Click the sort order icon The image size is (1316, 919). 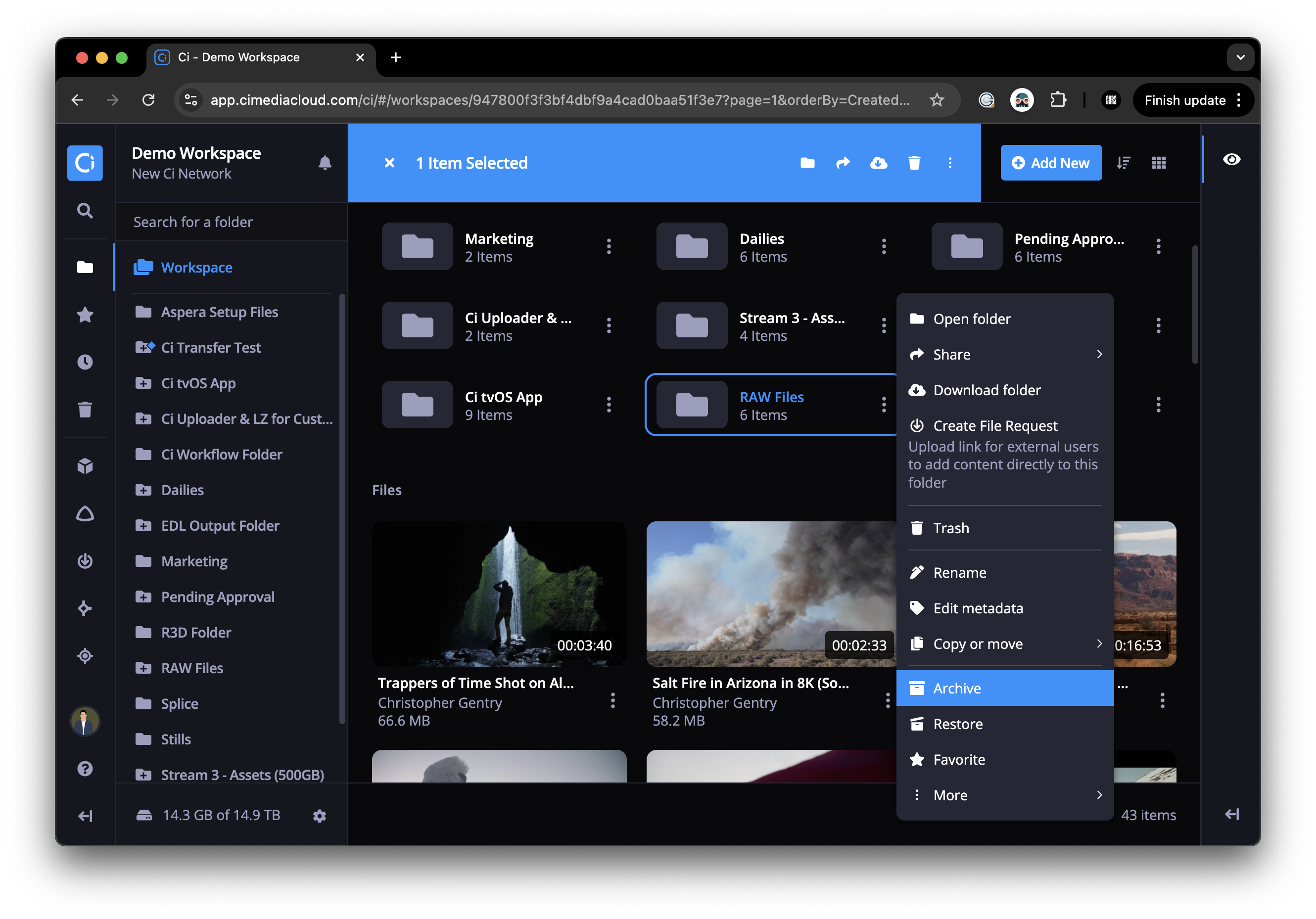point(1124,163)
